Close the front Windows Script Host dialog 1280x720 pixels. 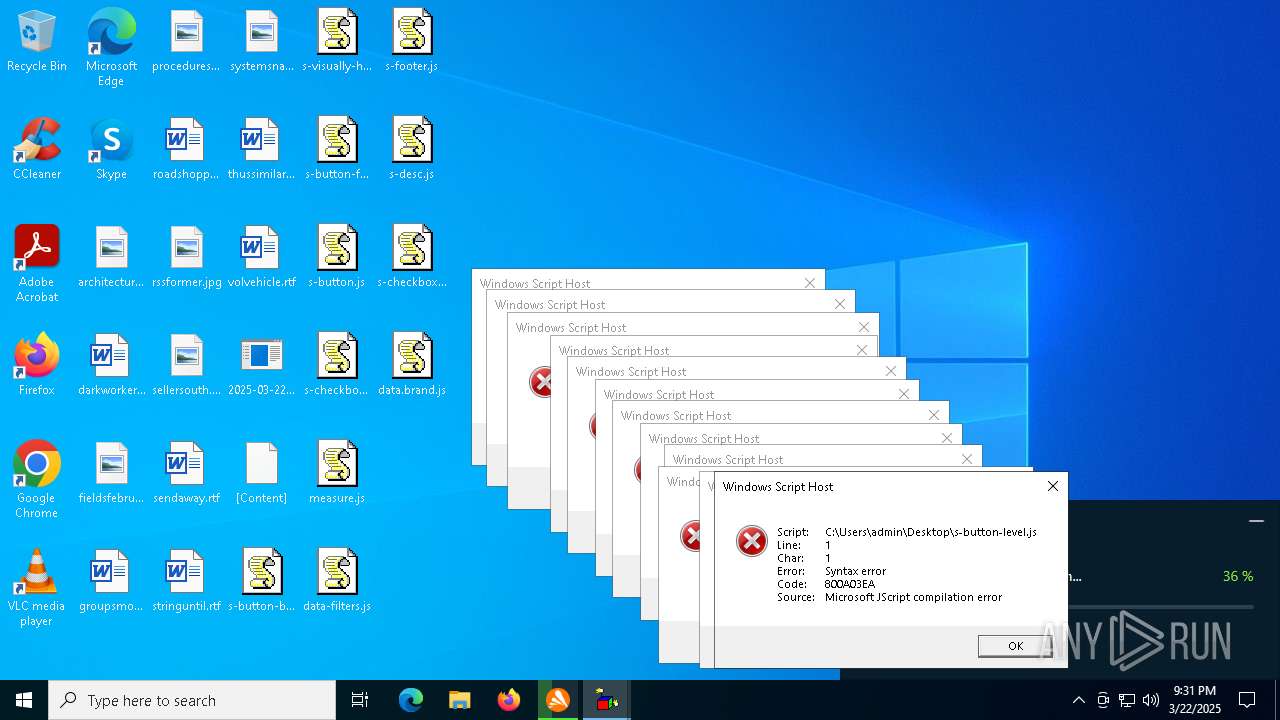tap(1052, 486)
